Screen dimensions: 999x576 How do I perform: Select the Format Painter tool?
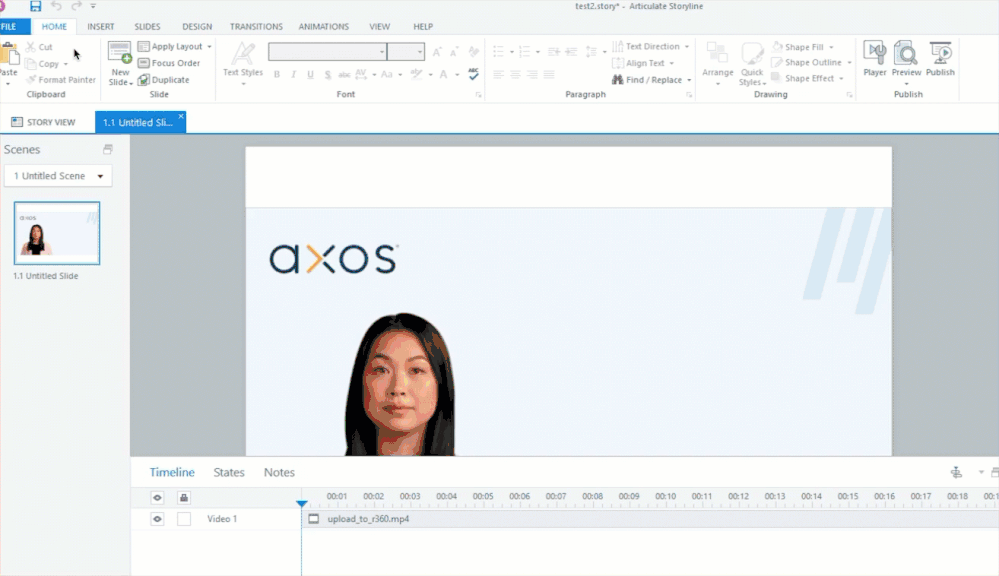[x=62, y=80]
